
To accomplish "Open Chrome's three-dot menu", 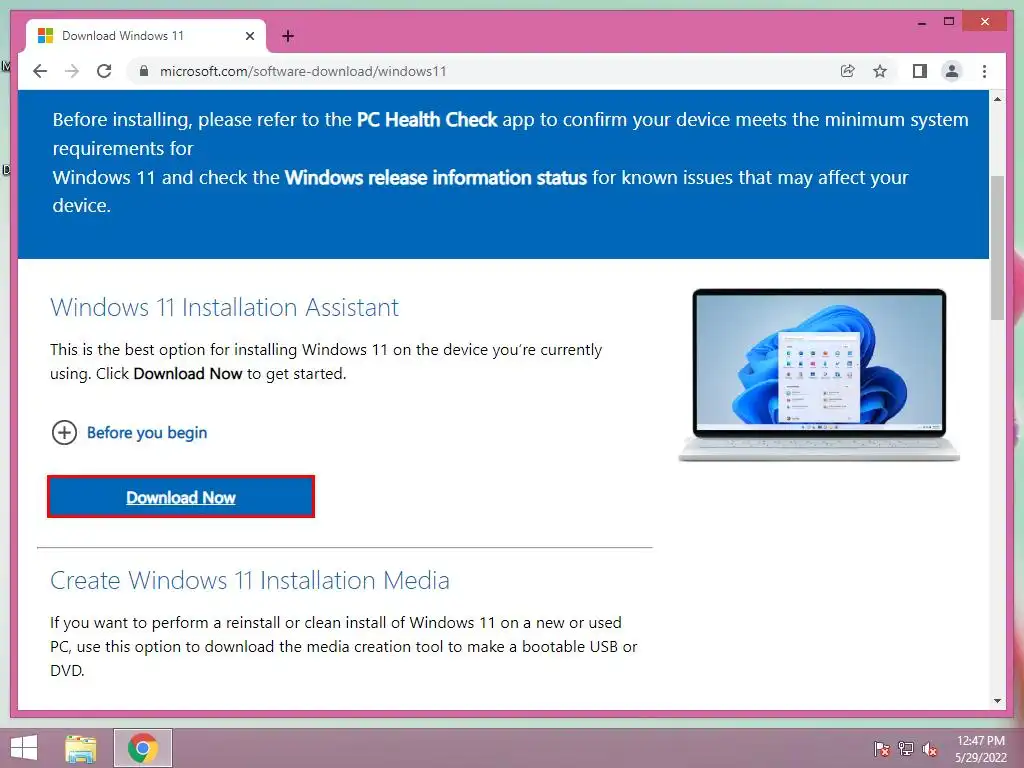I will point(984,71).
